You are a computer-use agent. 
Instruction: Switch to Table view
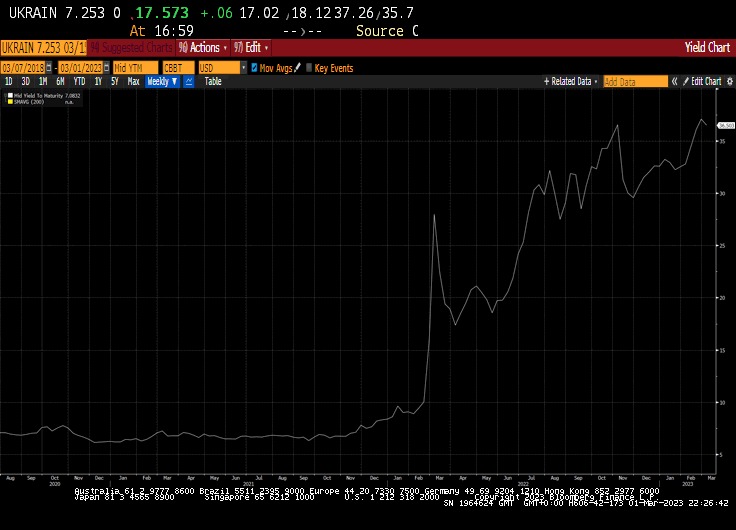(x=213, y=82)
